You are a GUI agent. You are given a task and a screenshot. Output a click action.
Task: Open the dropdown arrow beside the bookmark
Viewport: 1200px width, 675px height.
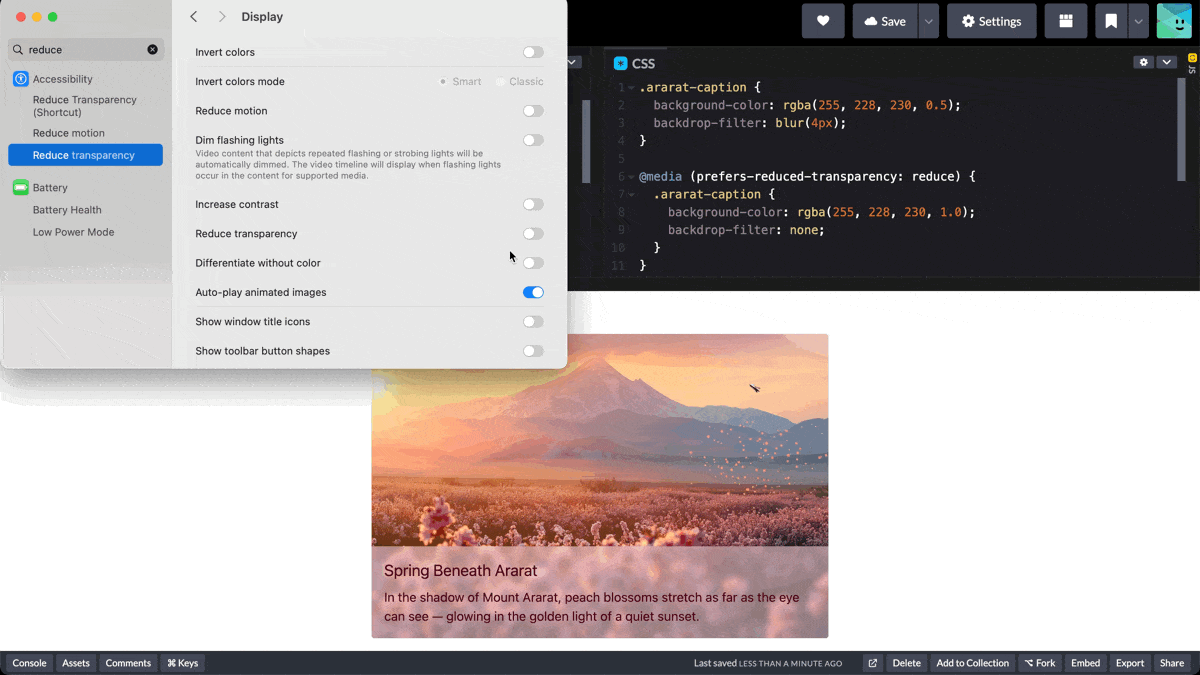(1138, 21)
